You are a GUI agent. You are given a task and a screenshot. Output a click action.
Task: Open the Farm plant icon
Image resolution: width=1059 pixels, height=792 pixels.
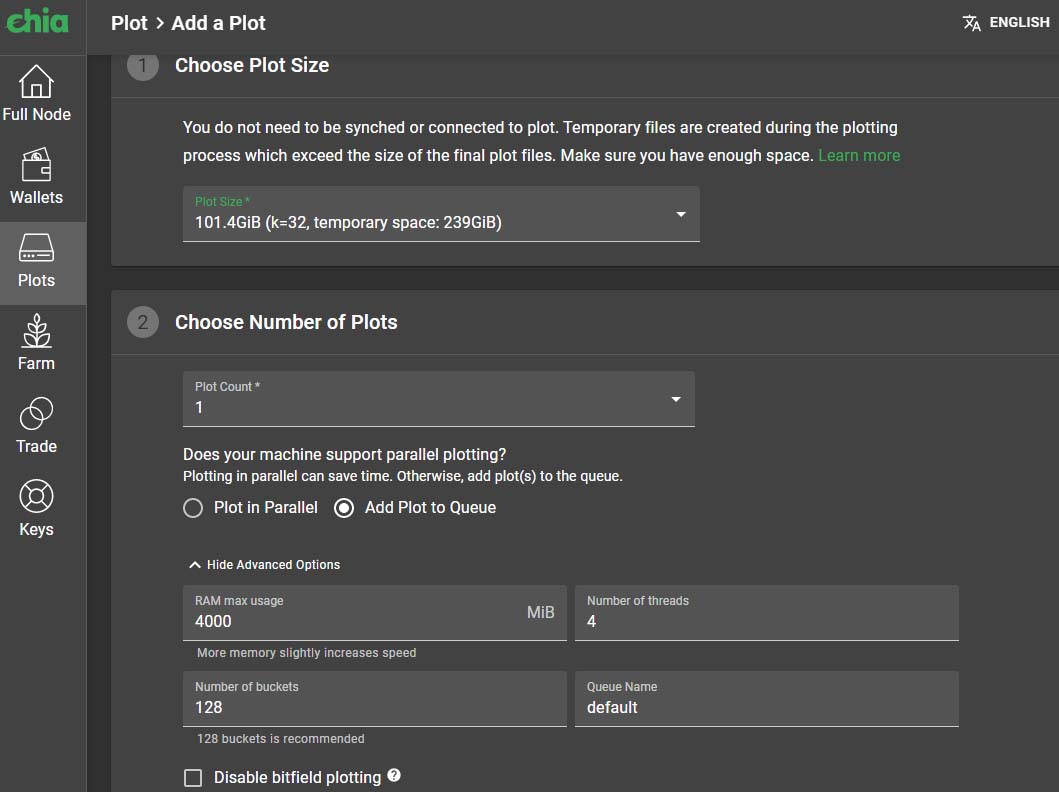tap(36, 332)
